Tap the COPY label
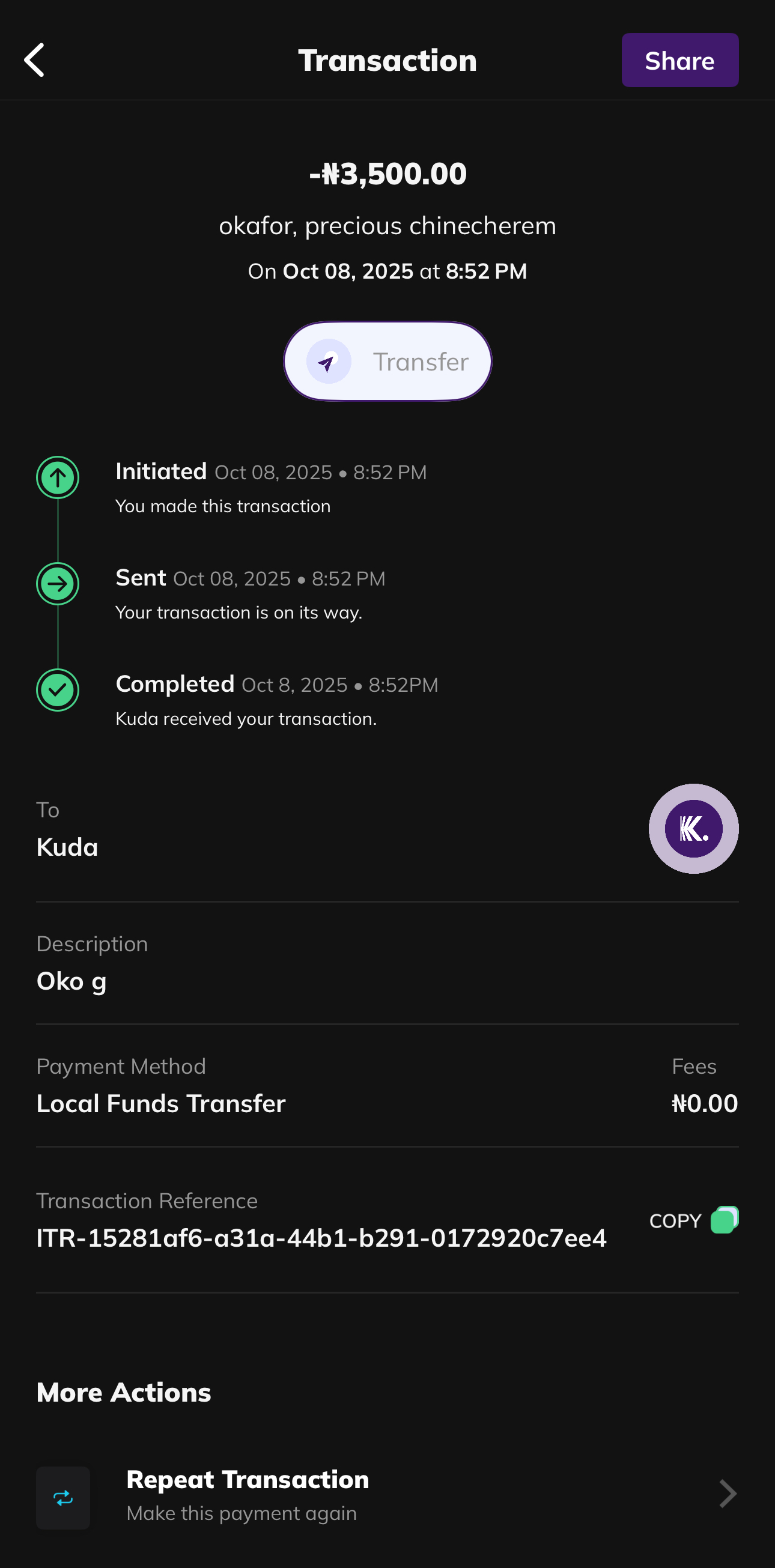The width and height of the screenshot is (775, 1568). [675, 1221]
